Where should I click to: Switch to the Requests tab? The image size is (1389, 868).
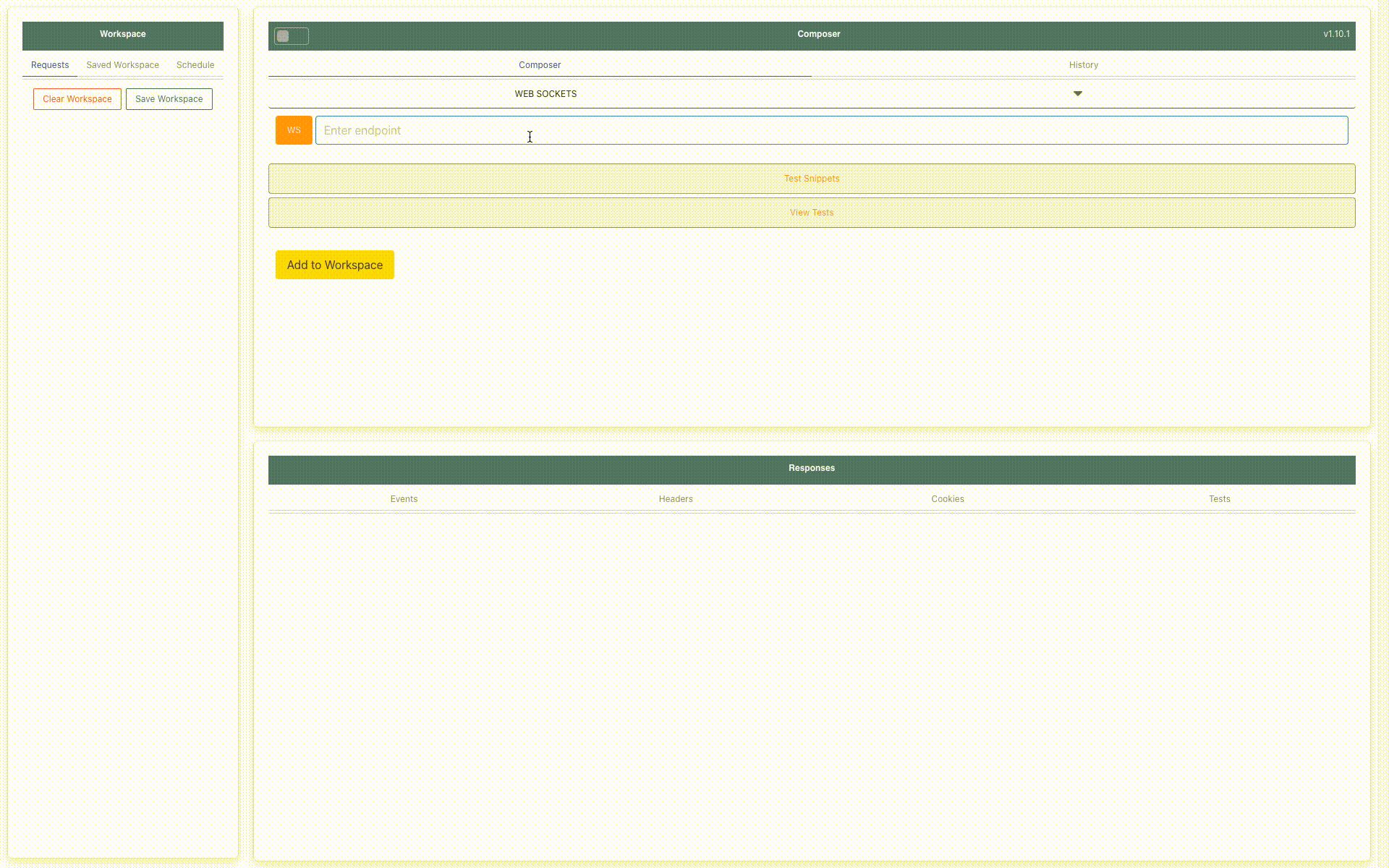(x=50, y=65)
